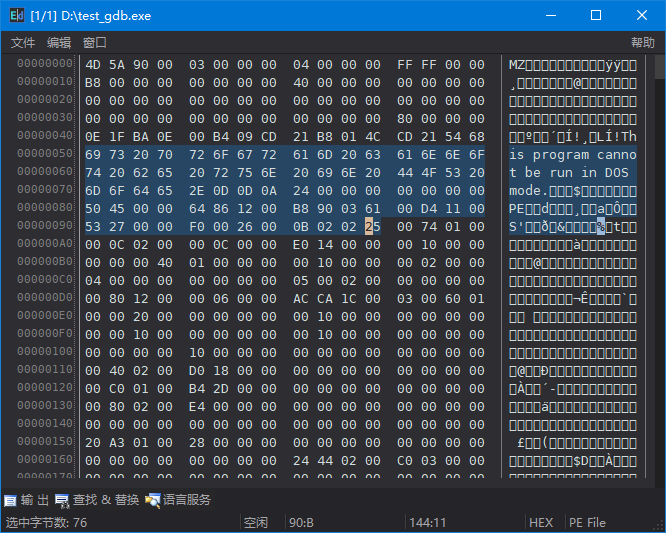The width and height of the screenshot is (666, 533).
Task: Open the 文件 menu
Action: 23,42
